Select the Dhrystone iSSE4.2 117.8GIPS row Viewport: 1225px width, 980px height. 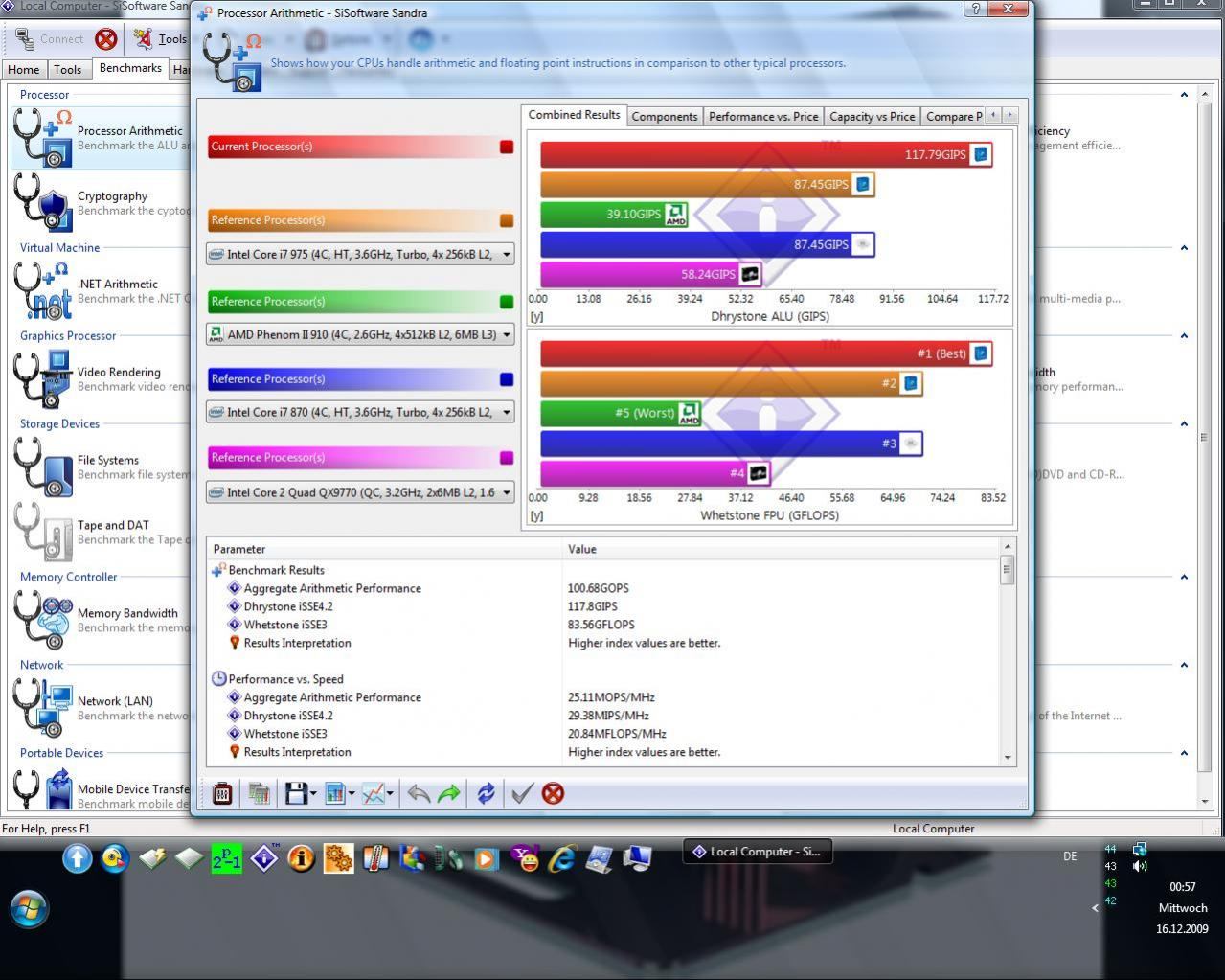(609, 606)
